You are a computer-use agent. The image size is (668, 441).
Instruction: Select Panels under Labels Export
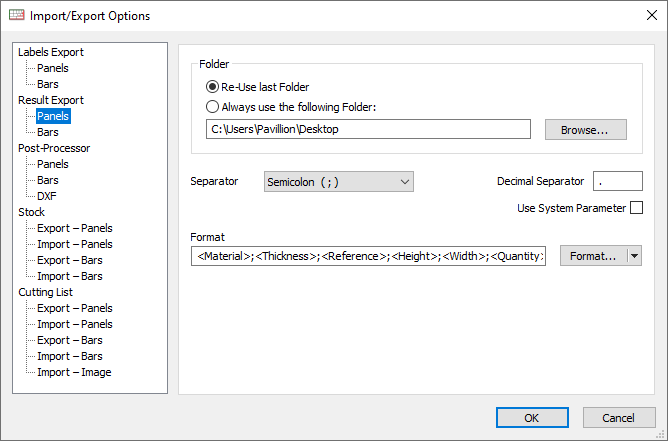52,68
